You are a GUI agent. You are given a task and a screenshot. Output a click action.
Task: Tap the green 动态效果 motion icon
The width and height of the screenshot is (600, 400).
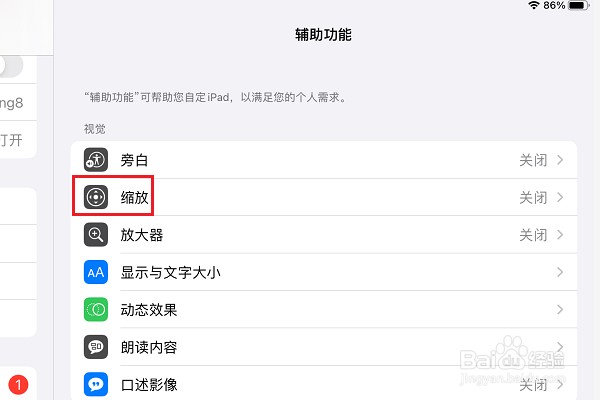(x=96, y=309)
